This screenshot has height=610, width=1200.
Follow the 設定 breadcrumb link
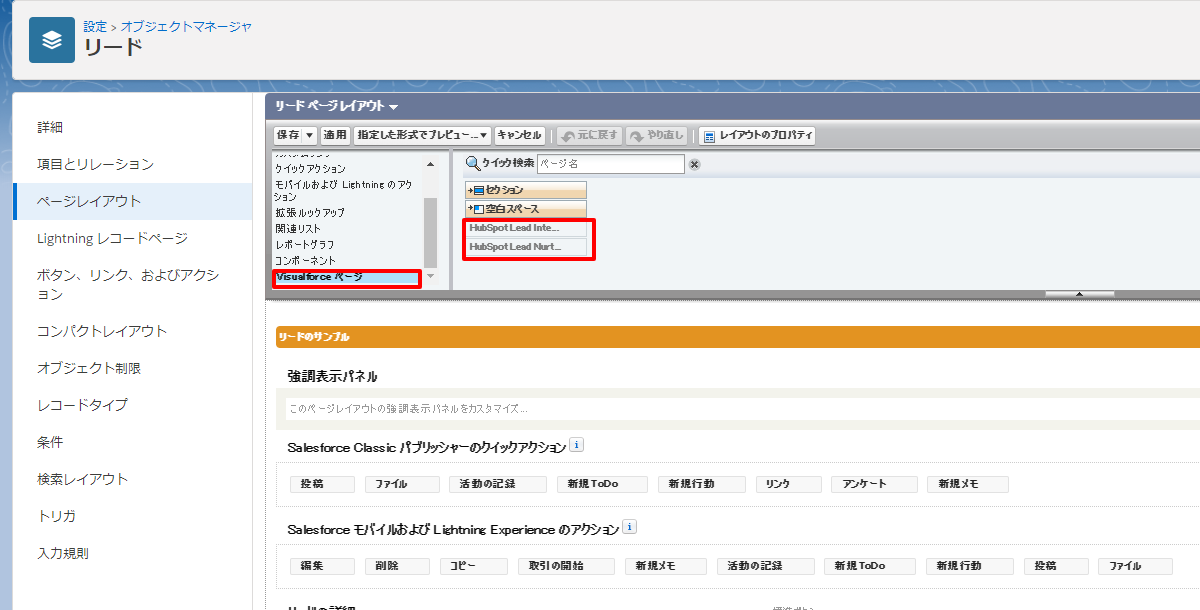pos(95,26)
